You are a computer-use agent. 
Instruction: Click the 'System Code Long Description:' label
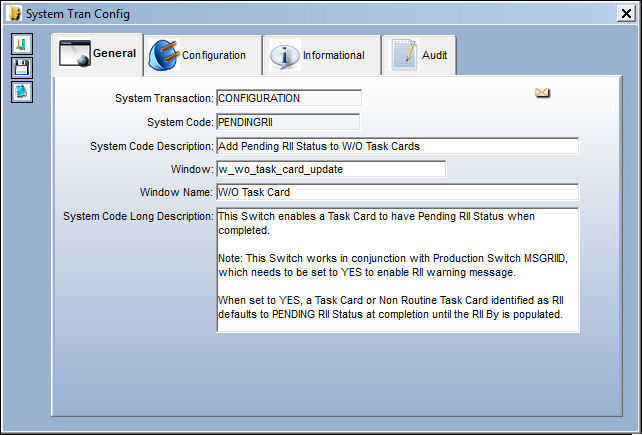click(138, 216)
